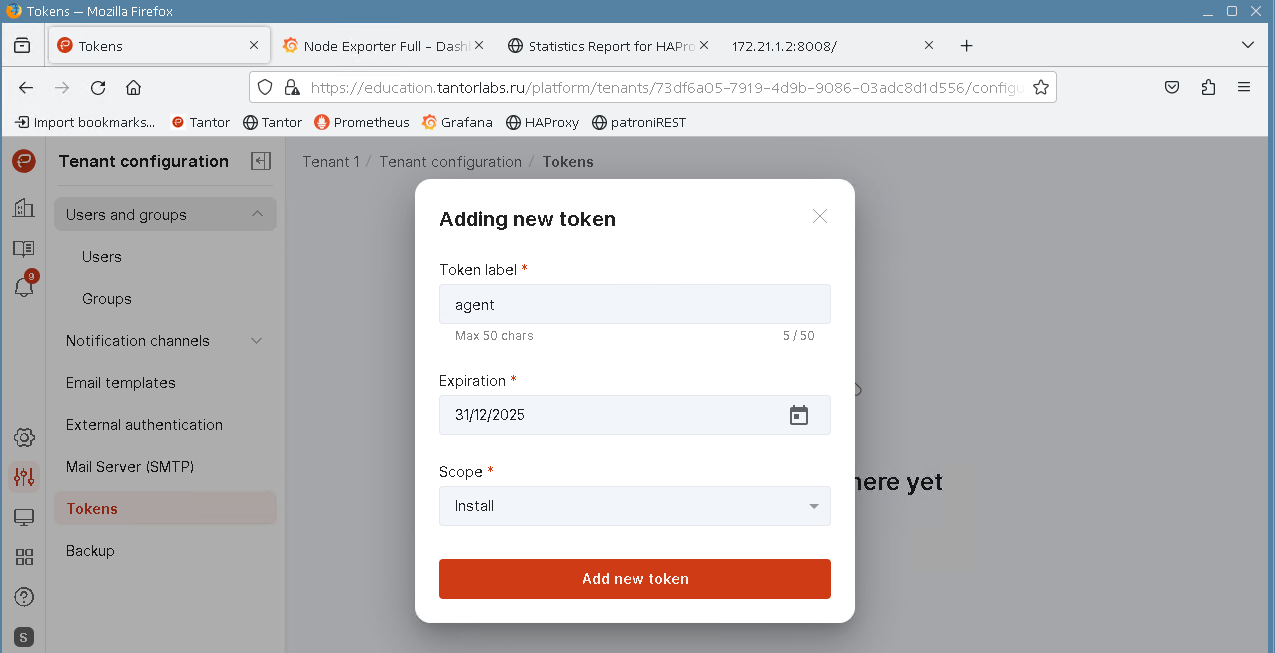The width and height of the screenshot is (1275, 653).
Task: Open the book icon in left rail
Action: coord(24,248)
